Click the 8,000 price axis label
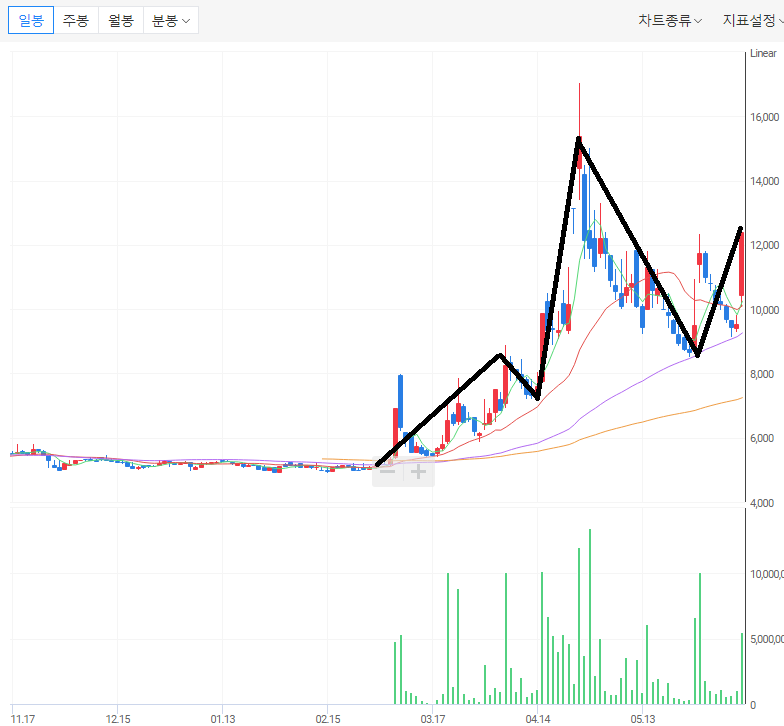 [x=762, y=374]
